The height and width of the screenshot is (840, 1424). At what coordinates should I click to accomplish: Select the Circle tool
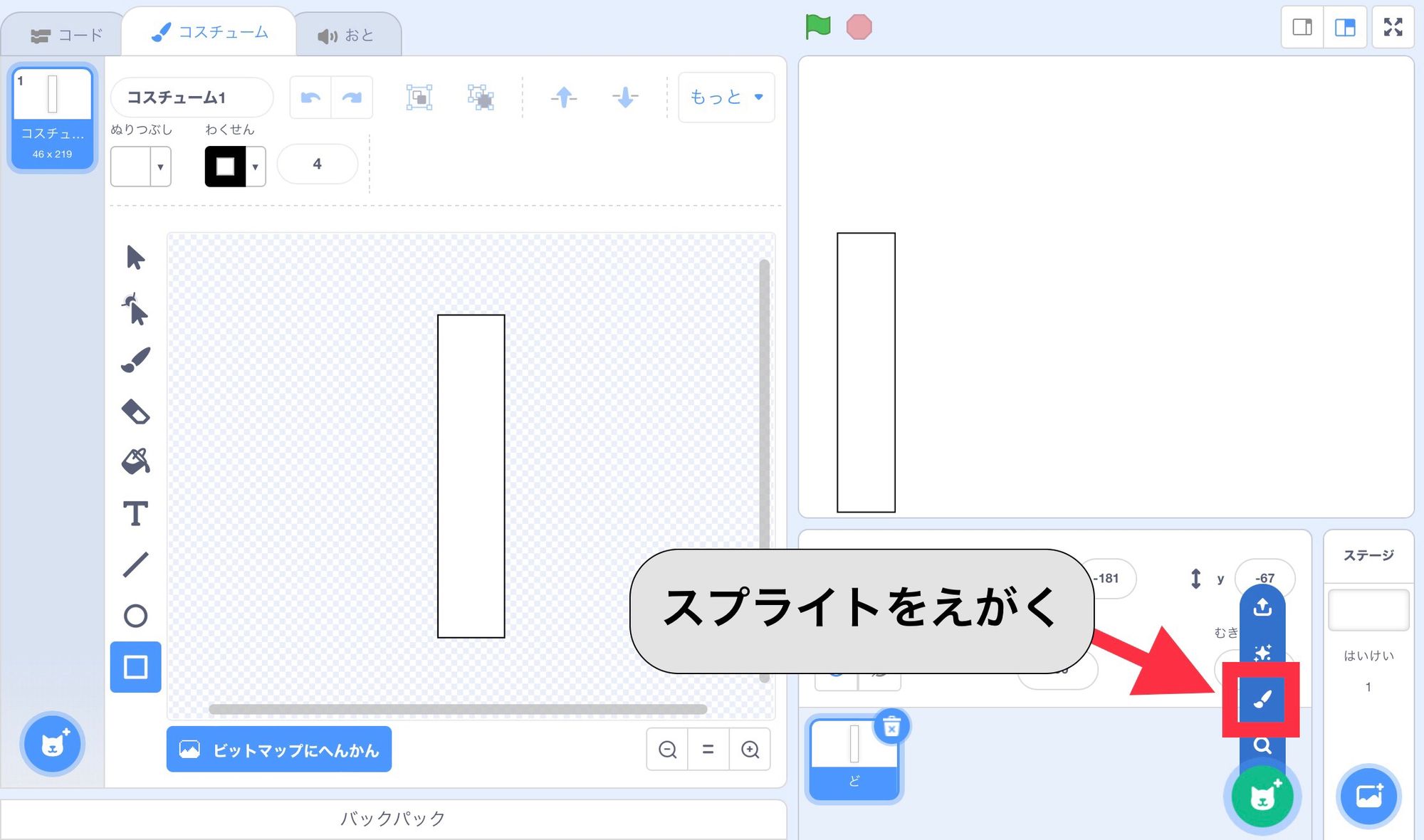[x=135, y=616]
